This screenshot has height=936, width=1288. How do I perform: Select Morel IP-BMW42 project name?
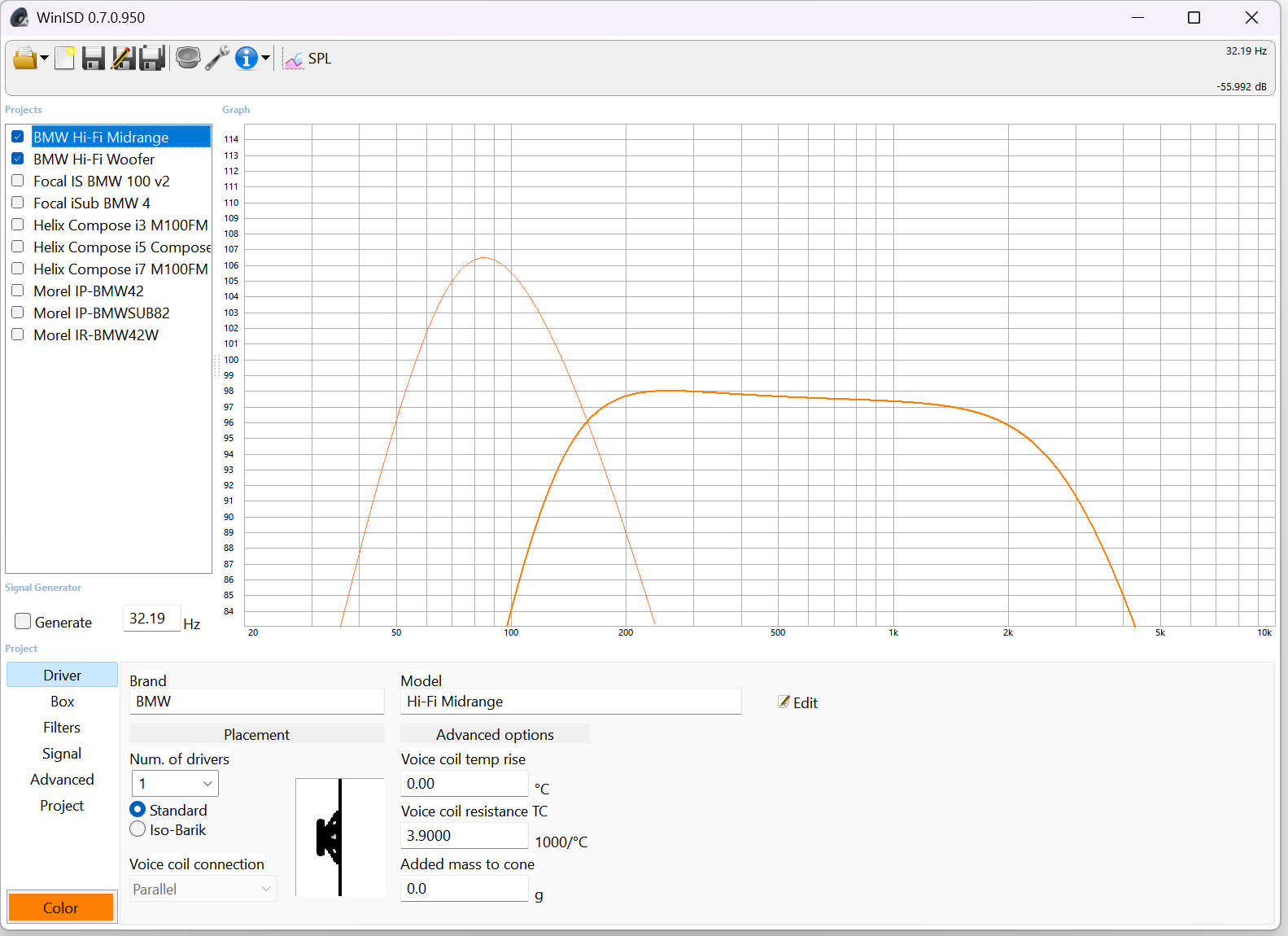(x=89, y=291)
